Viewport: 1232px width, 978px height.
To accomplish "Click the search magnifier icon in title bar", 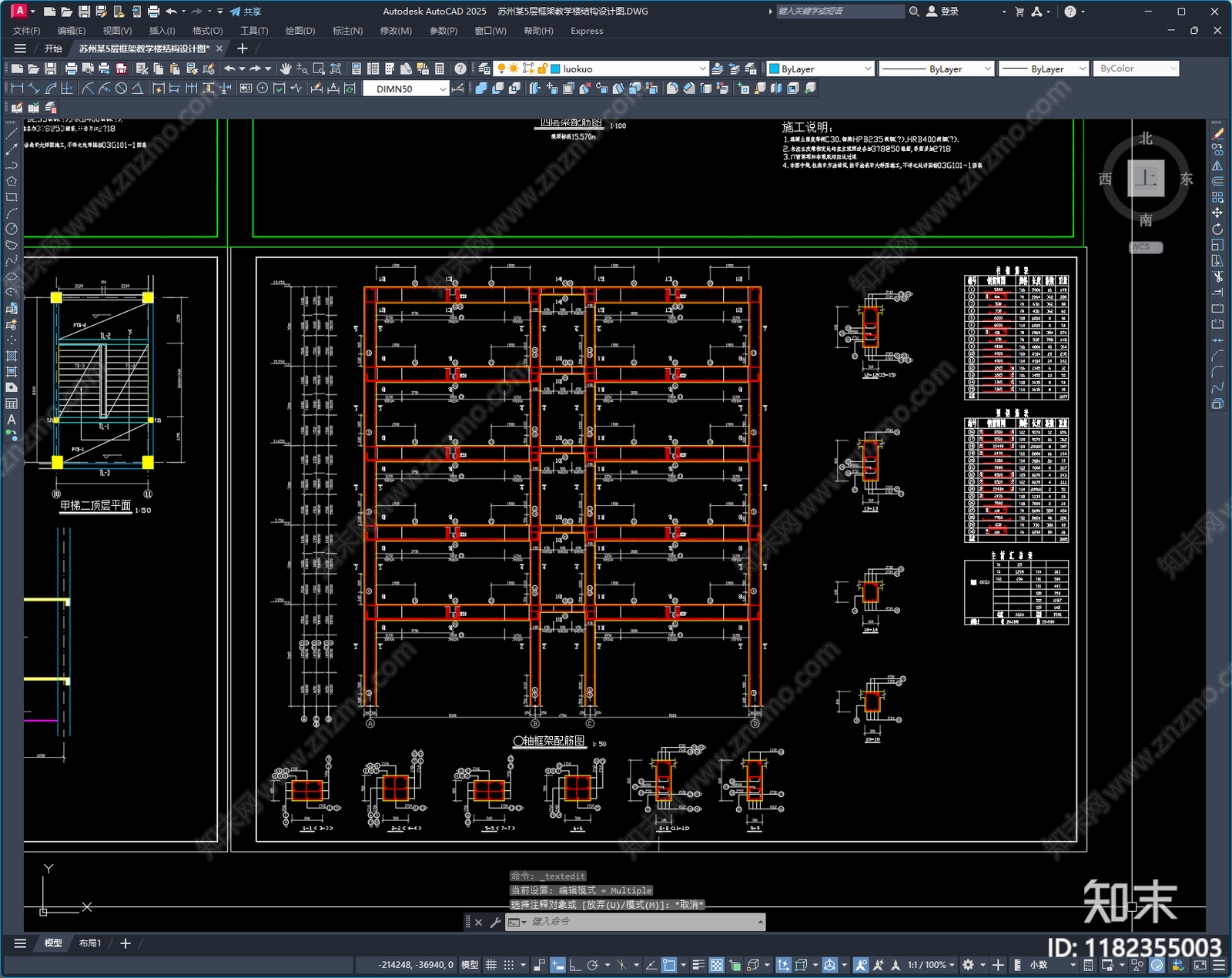I will click(x=914, y=12).
